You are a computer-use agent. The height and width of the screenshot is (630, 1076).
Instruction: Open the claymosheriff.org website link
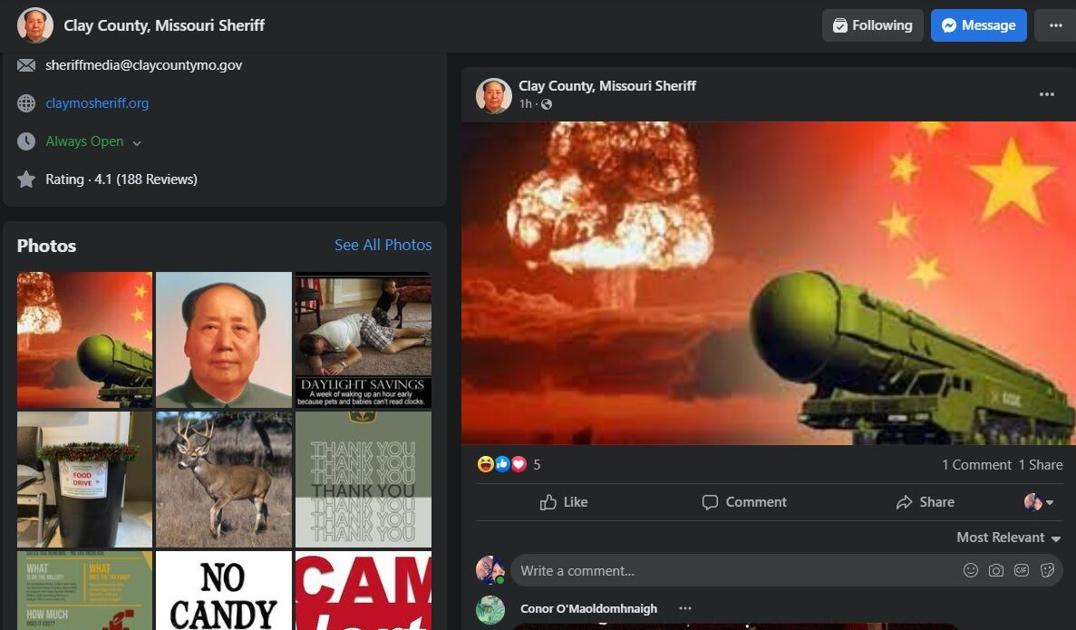[97, 103]
